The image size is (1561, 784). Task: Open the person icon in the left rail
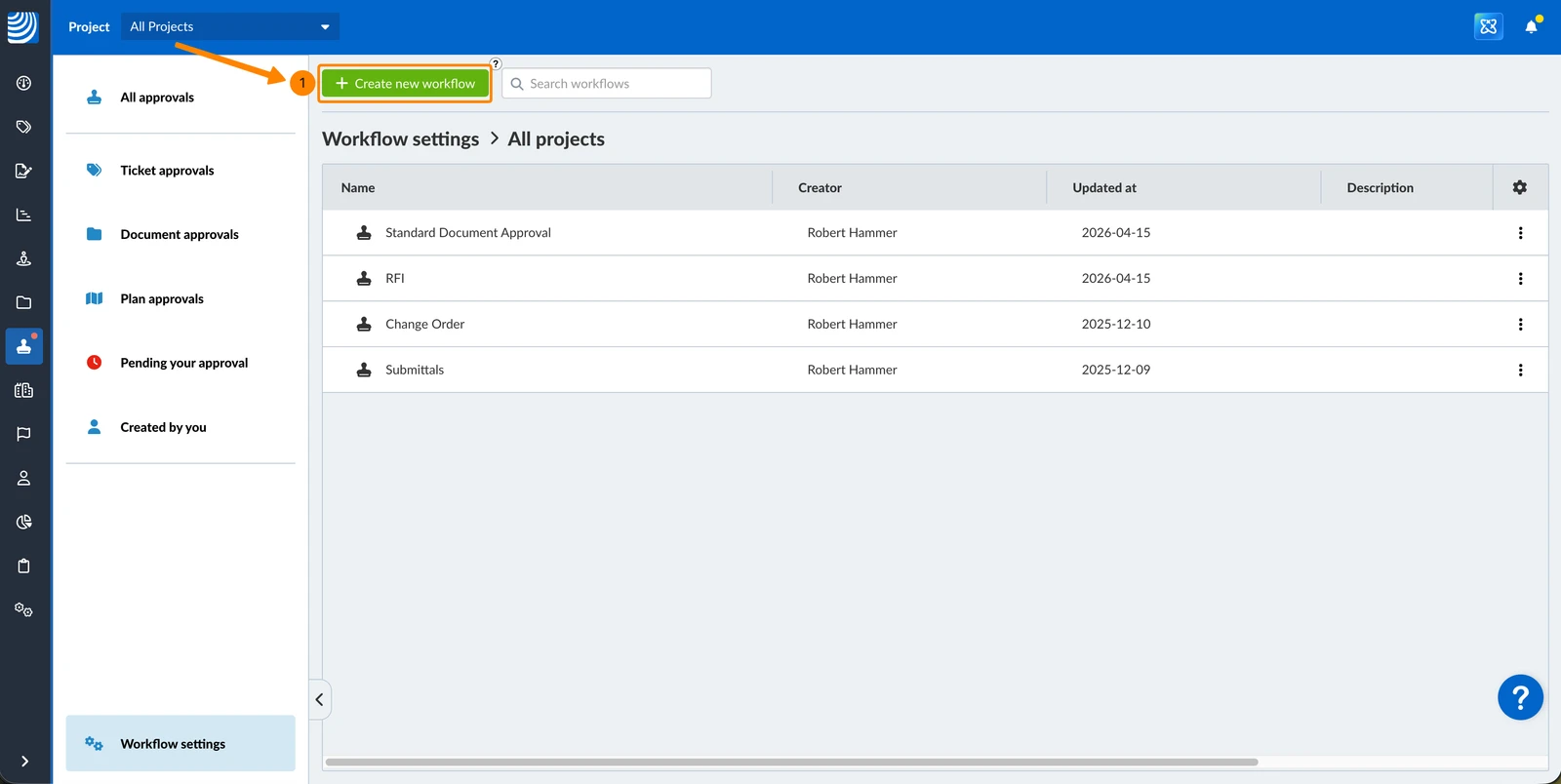coord(24,478)
